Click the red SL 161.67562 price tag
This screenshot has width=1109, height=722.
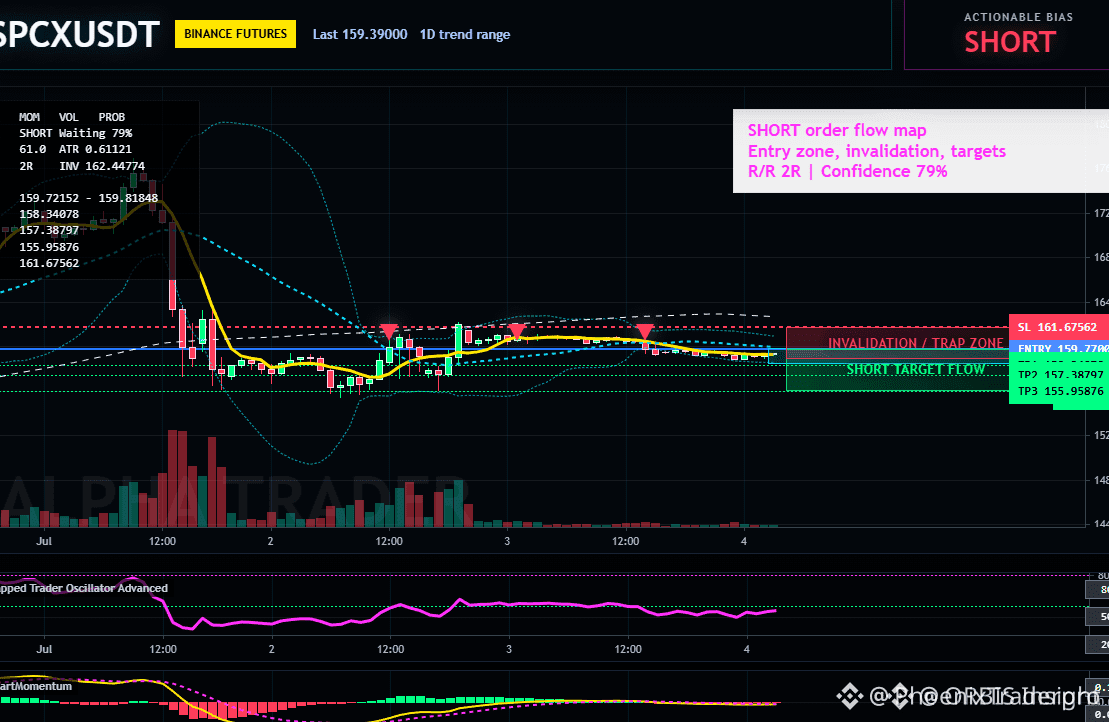click(x=1059, y=327)
